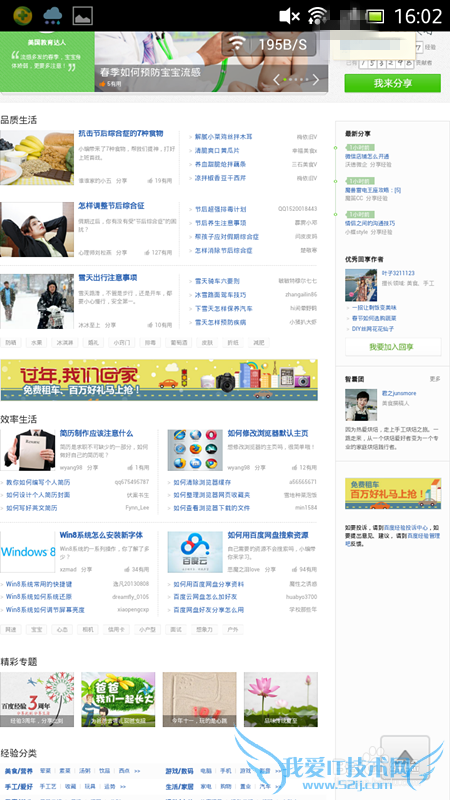The height and width of the screenshot is (800, 450).
Task: Open latest share 微信店铺怎么开通
Action: (x=367, y=157)
